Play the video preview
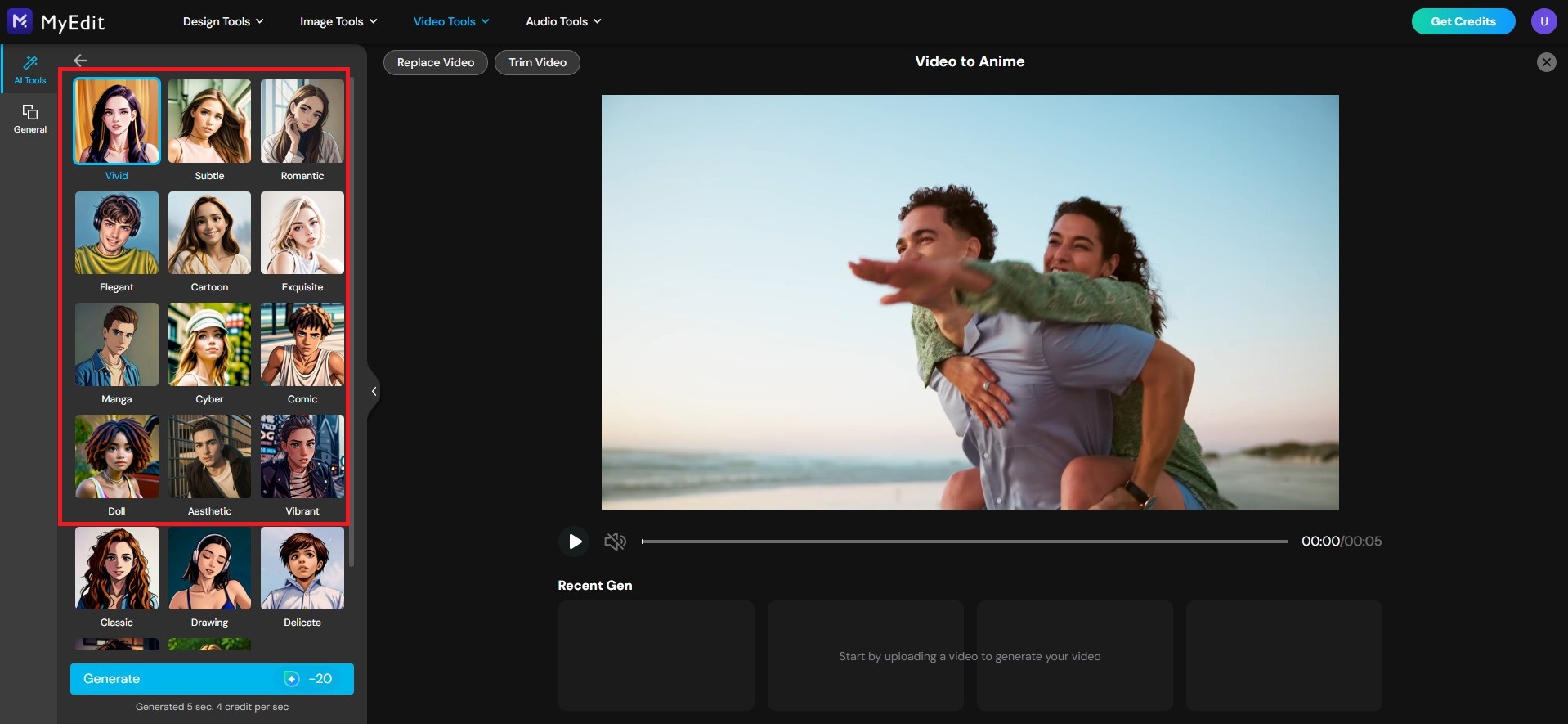Image resolution: width=1568 pixels, height=724 pixels. pyautogui.click(x=575, y=542)
